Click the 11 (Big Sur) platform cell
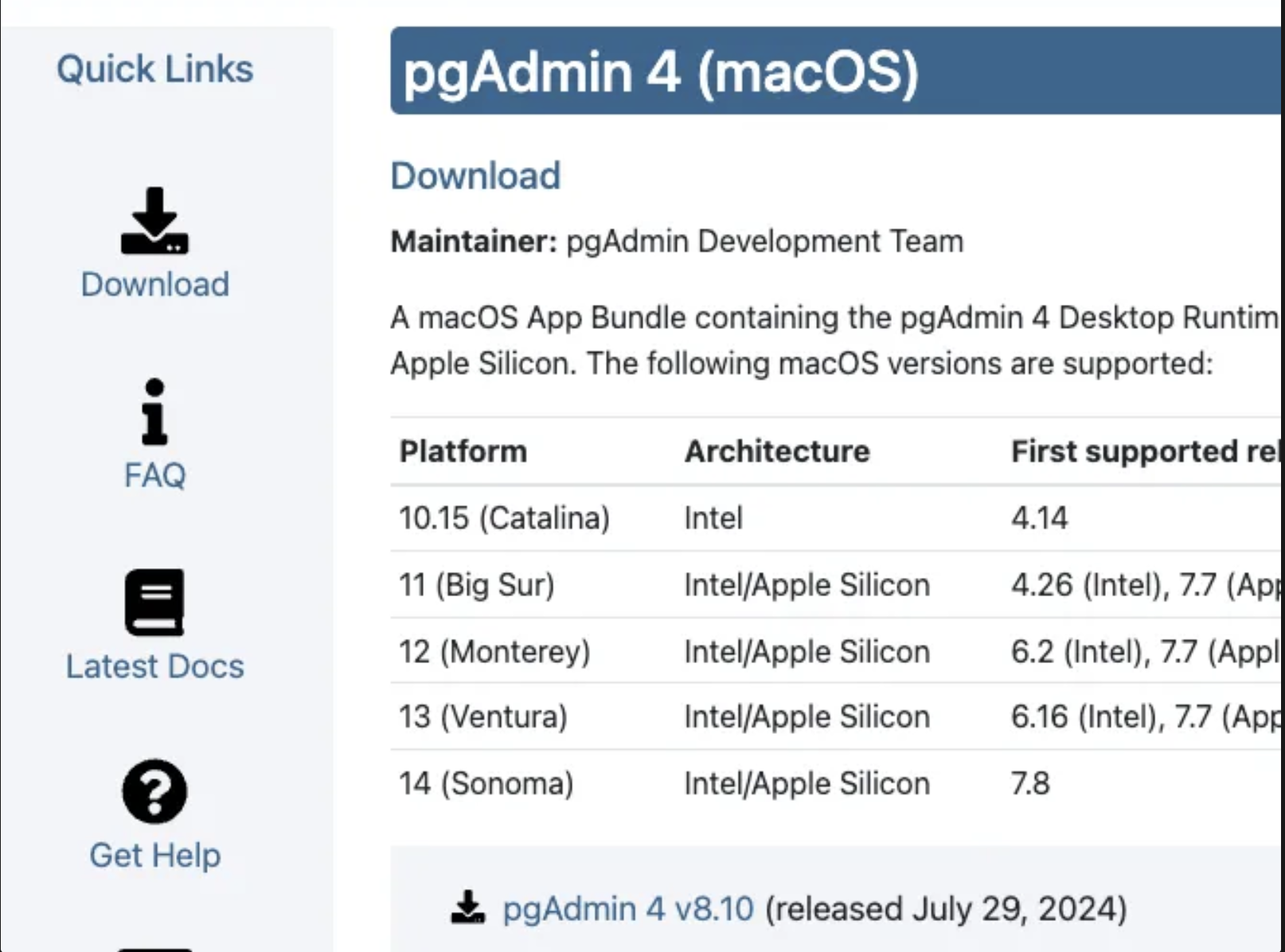 click(x=476, y=585)
